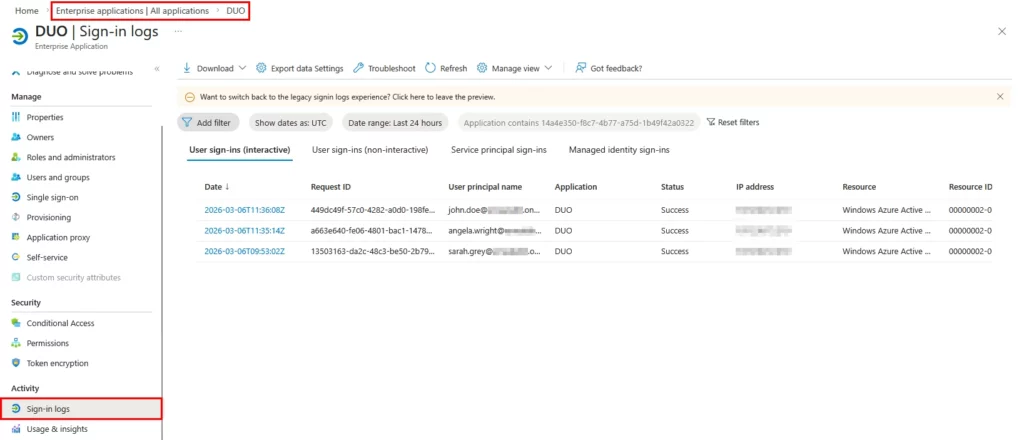The image size is (1024, 440).
Task: Switch to User sign-ins (non-interactive) tab
Action: point(370,149)
